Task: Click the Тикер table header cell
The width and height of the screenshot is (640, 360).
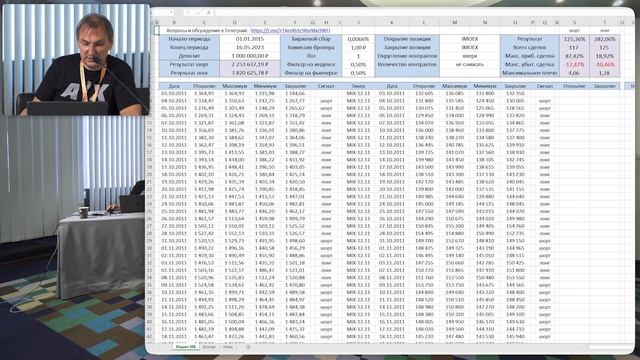Action: (358, 86)
